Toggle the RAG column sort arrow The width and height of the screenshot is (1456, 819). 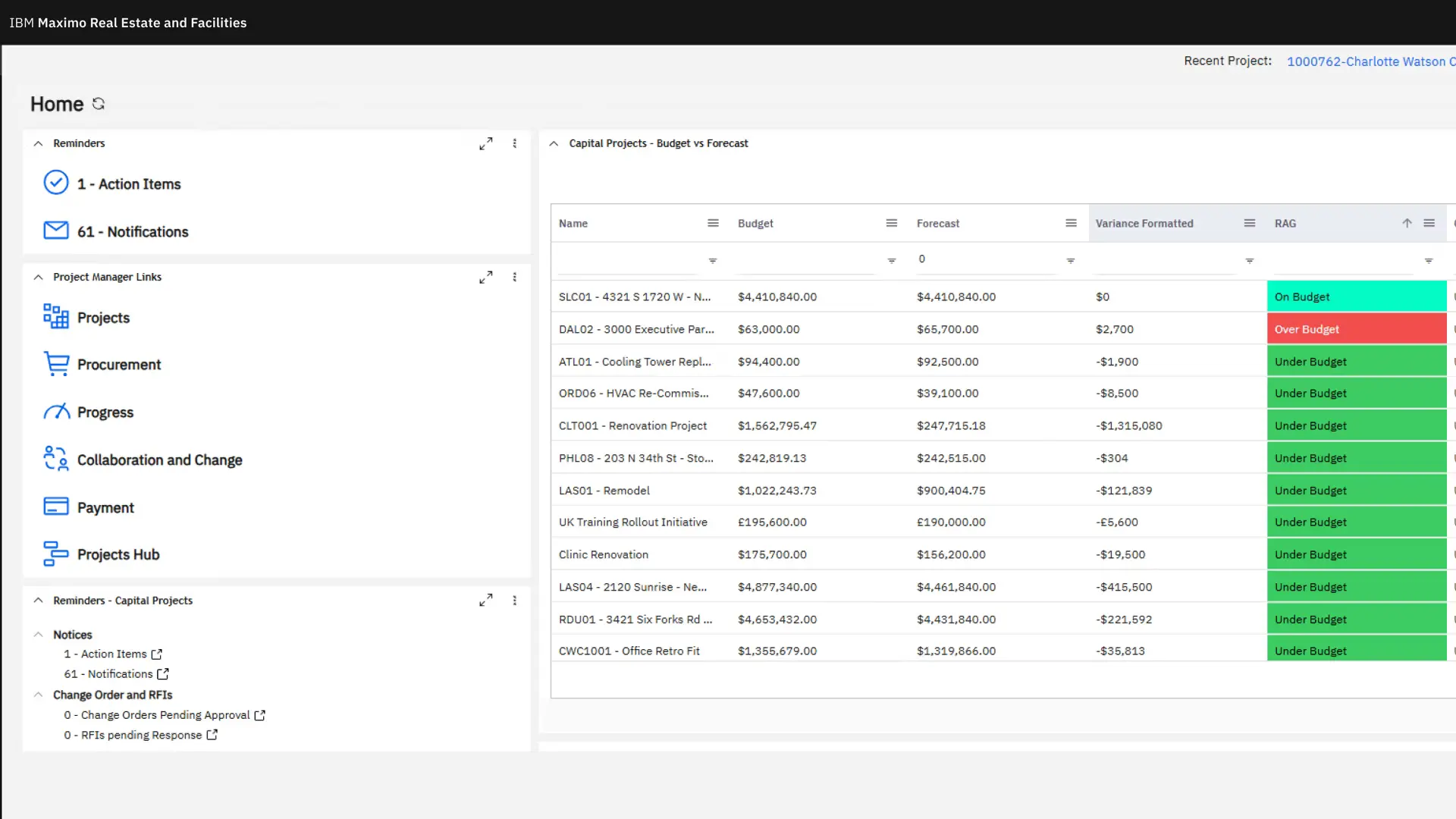tap(1407, 224)
